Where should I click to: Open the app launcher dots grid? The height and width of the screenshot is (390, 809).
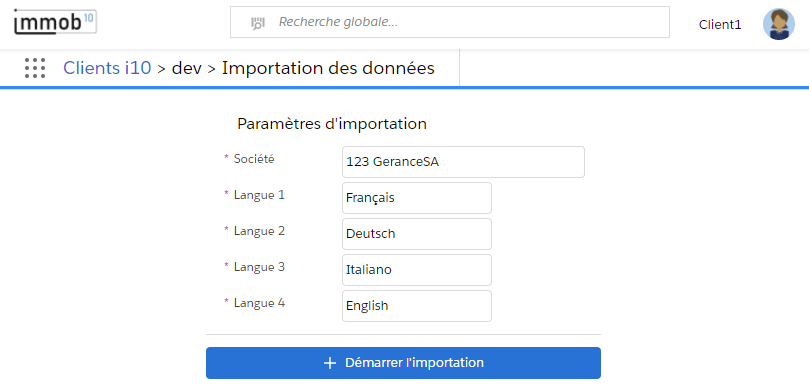(x=35, y=68)
